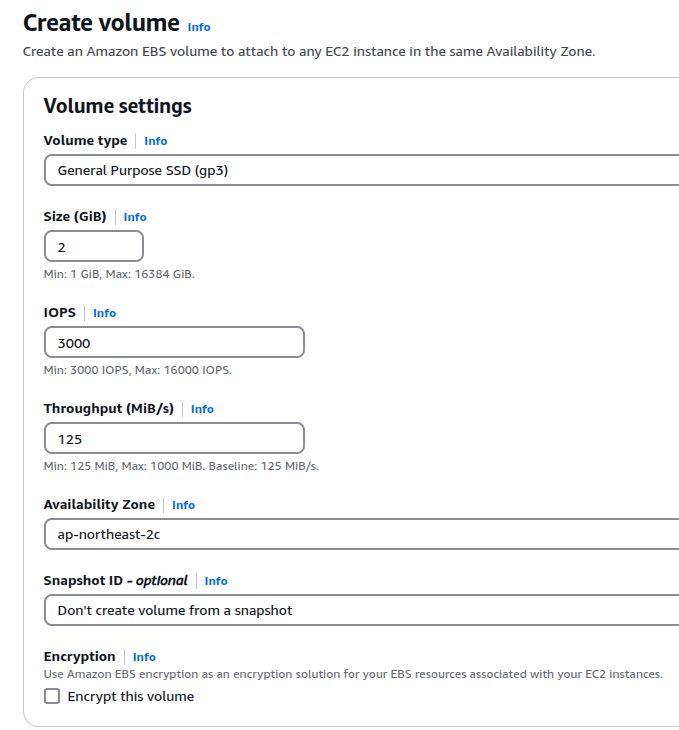Click Info link beside Size (GiB)
Viewport: 679px width, 730px height.
(x=135, y=217)
